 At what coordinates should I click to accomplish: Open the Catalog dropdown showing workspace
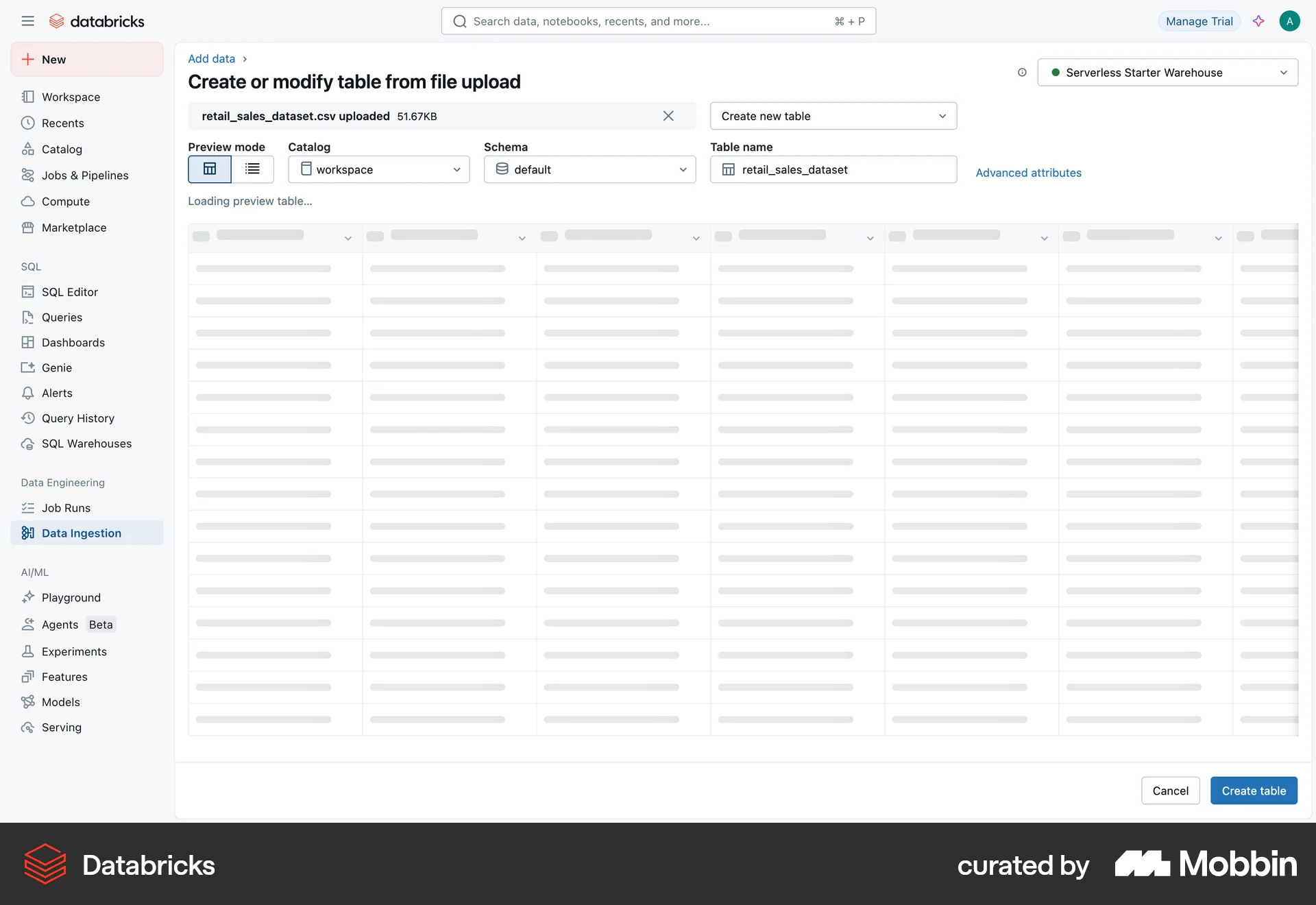tap(378, 169)
